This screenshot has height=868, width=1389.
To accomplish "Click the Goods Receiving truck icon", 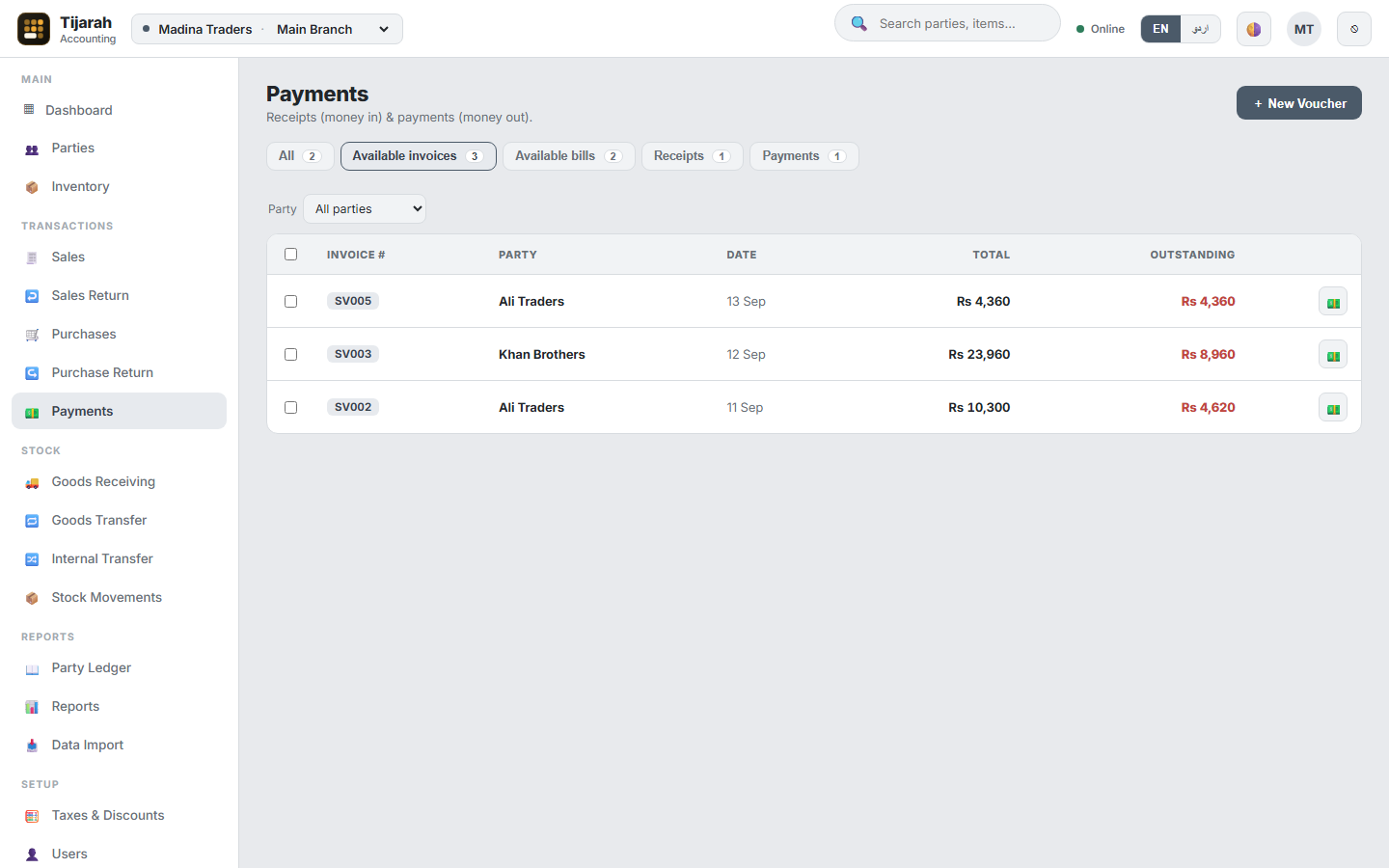I will pyautogui.click(x=32, y=482).
